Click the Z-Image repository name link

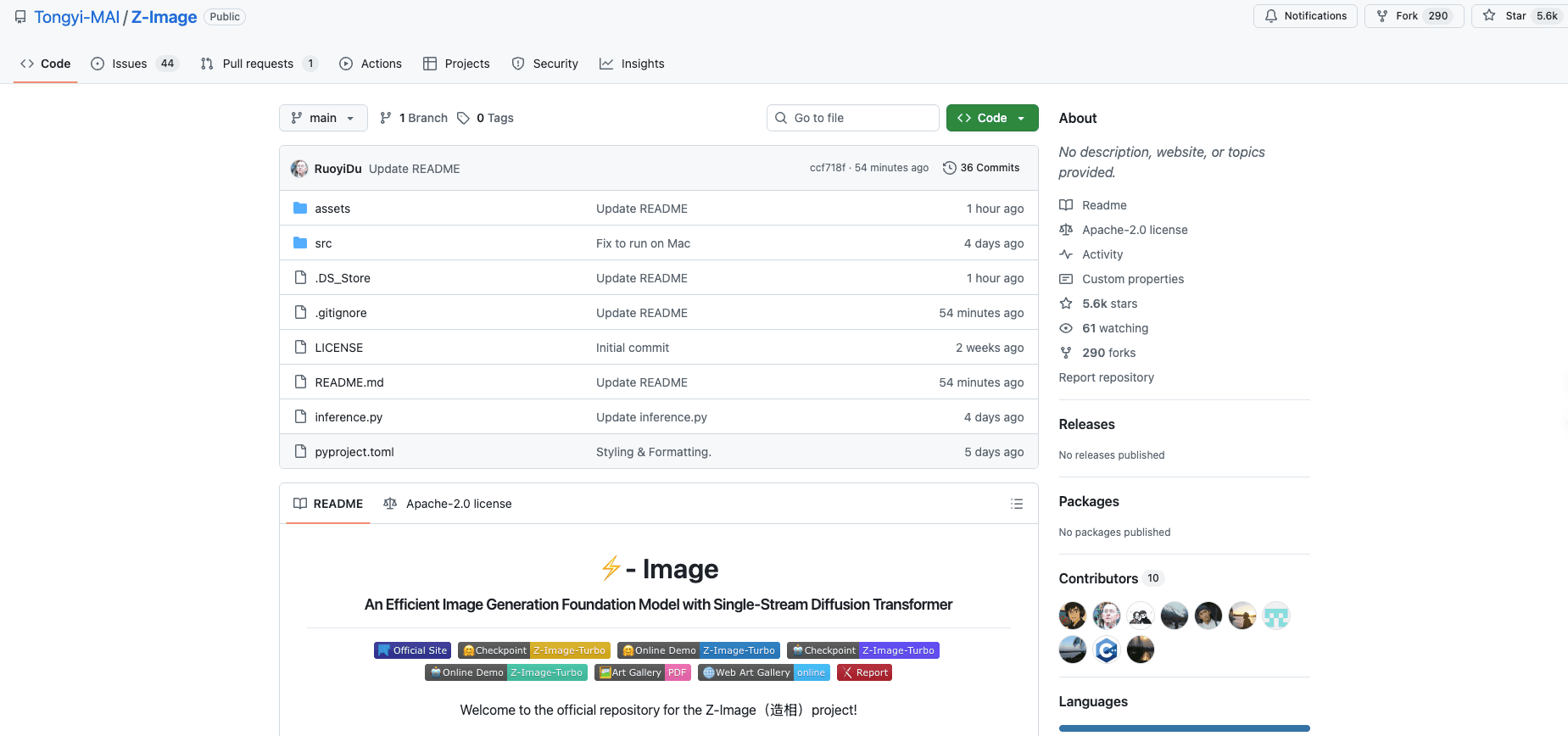tap(164, 17)
